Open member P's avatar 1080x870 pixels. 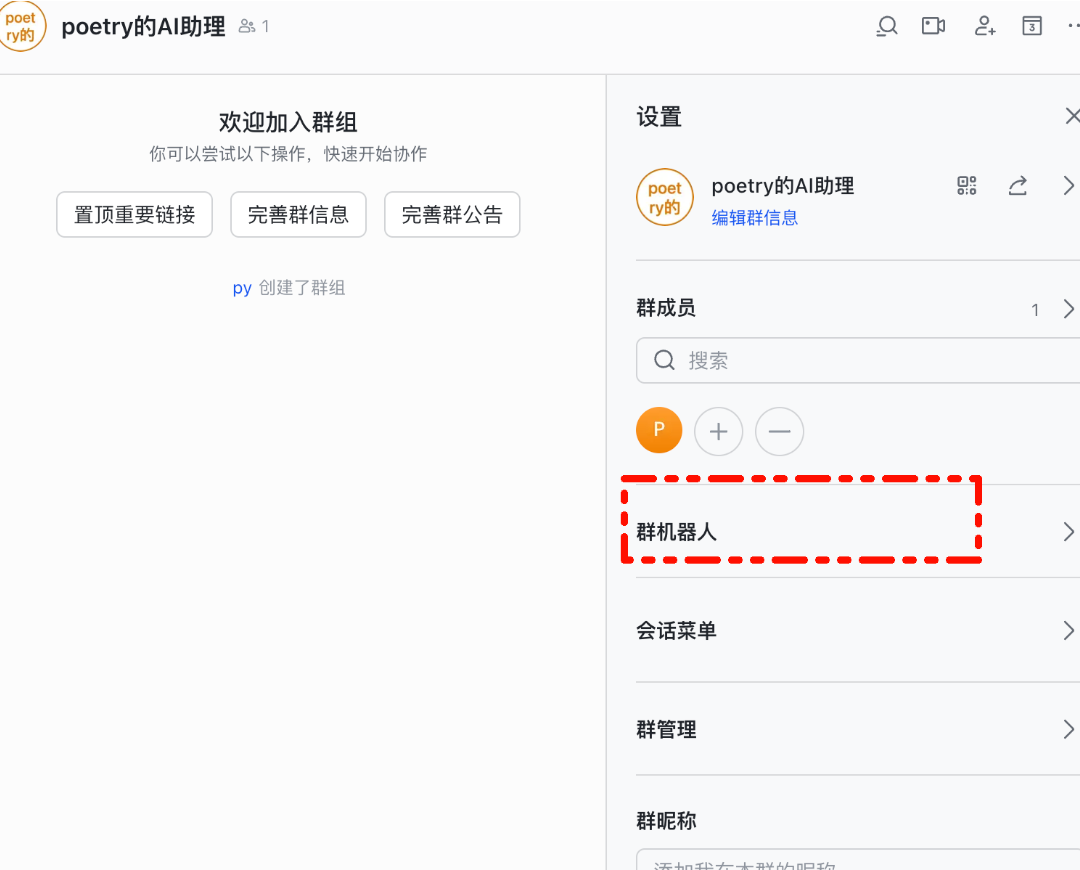tap(659, 431)
